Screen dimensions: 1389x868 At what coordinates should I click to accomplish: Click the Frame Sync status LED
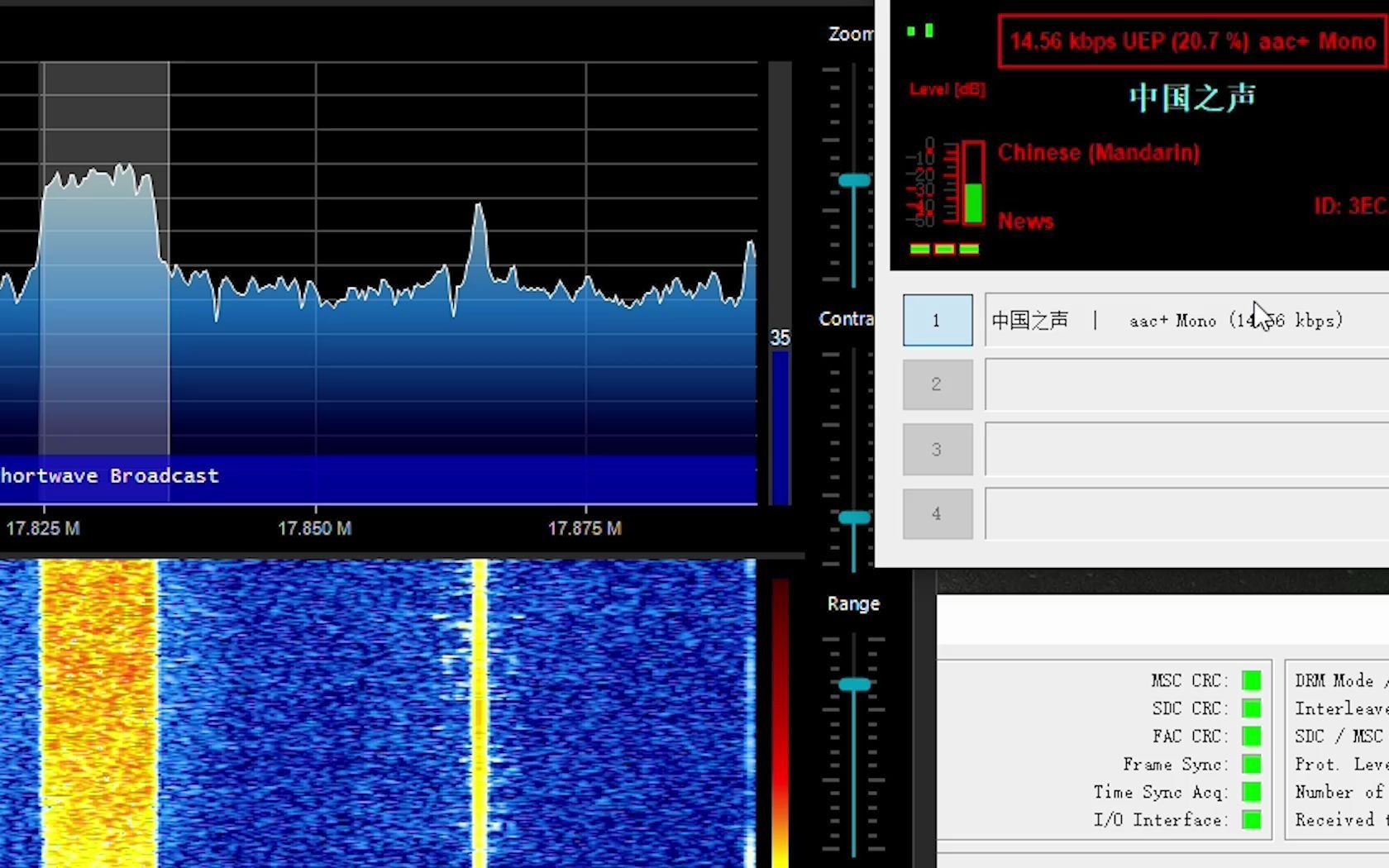pos(1251,764)
